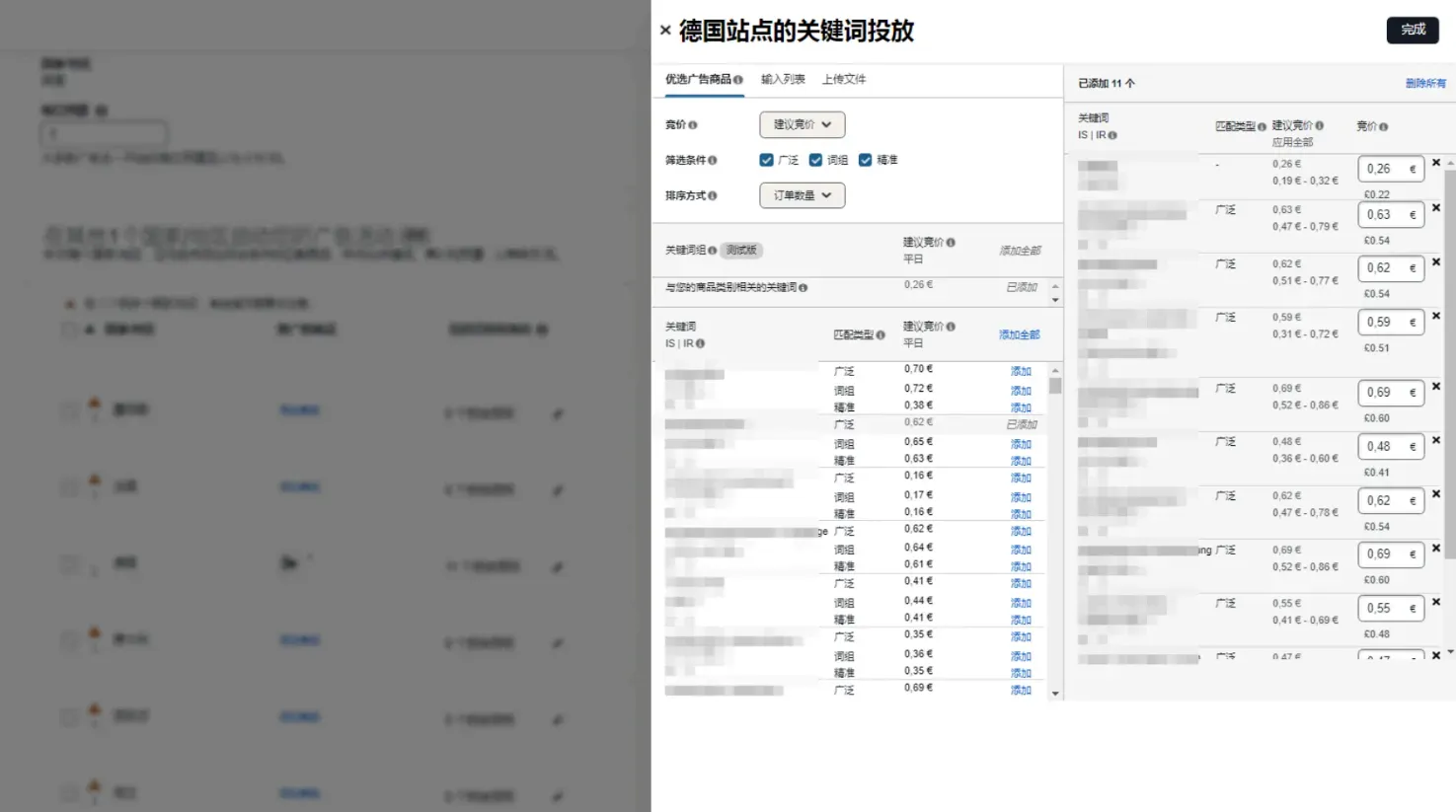This screenshot has height=812, width=1456.
Task: Click the 完成 button
Action: coord(1413,30)
